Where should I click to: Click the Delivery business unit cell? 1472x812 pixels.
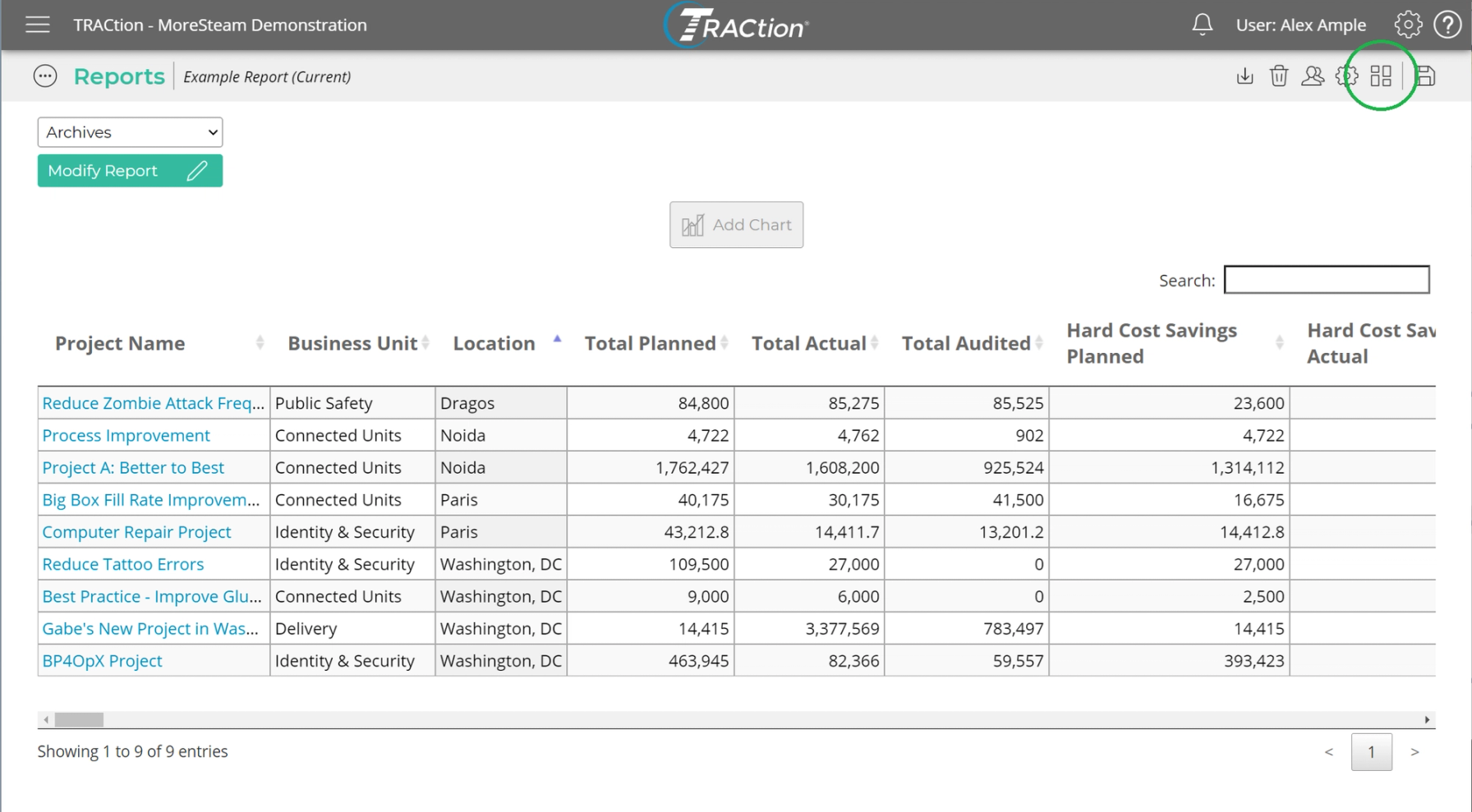(352, 628)
